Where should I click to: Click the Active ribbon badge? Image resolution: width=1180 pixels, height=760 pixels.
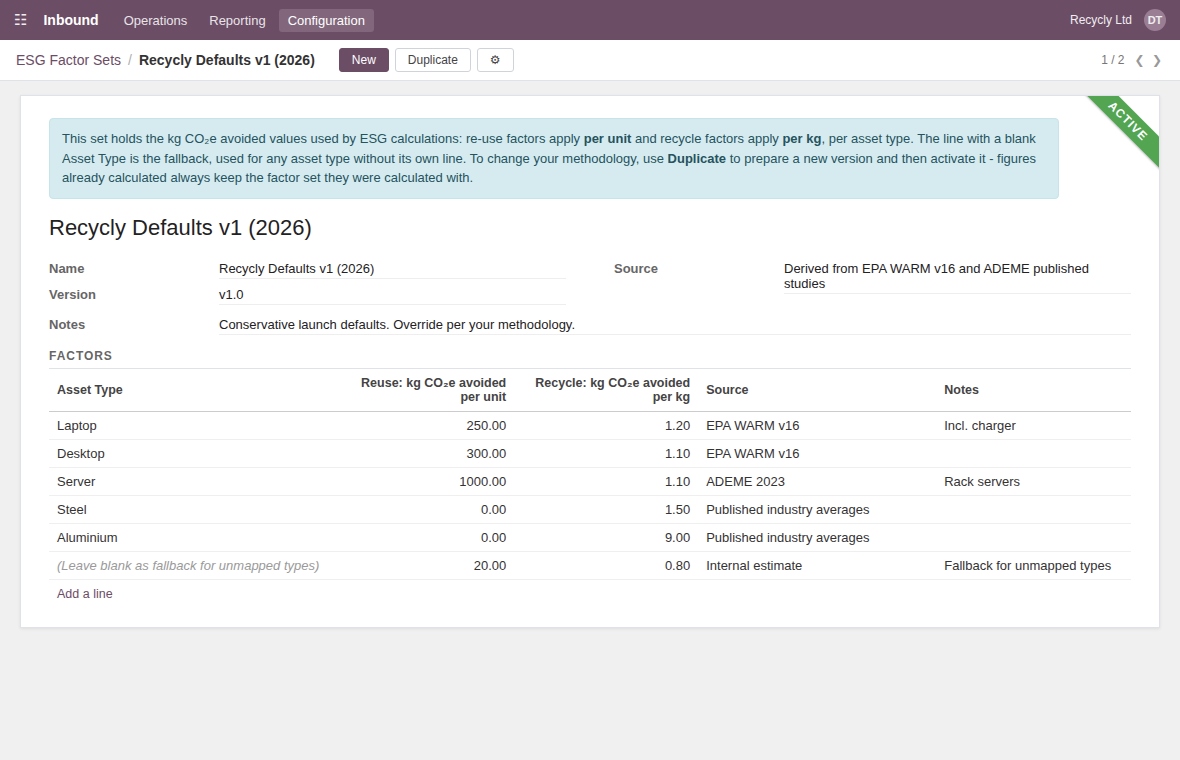[x=1127, y=123]
